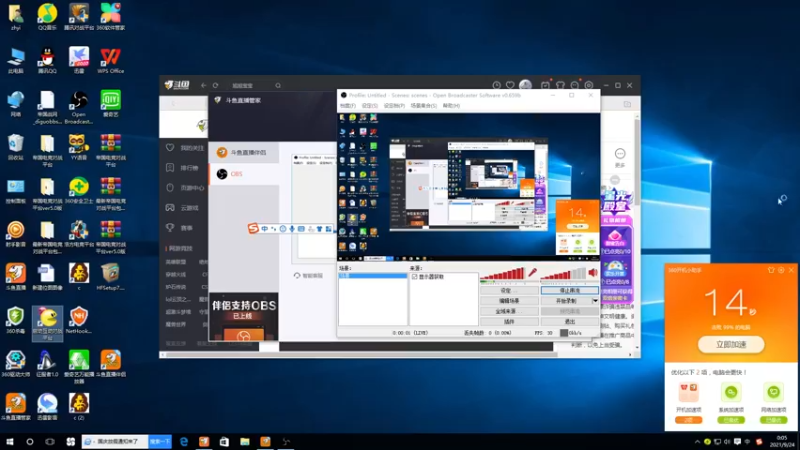The width and height of the screenshot is (800, 450).
Task: Toggle Sogou Chinese/English input mode
Action: tap(264, 229)
